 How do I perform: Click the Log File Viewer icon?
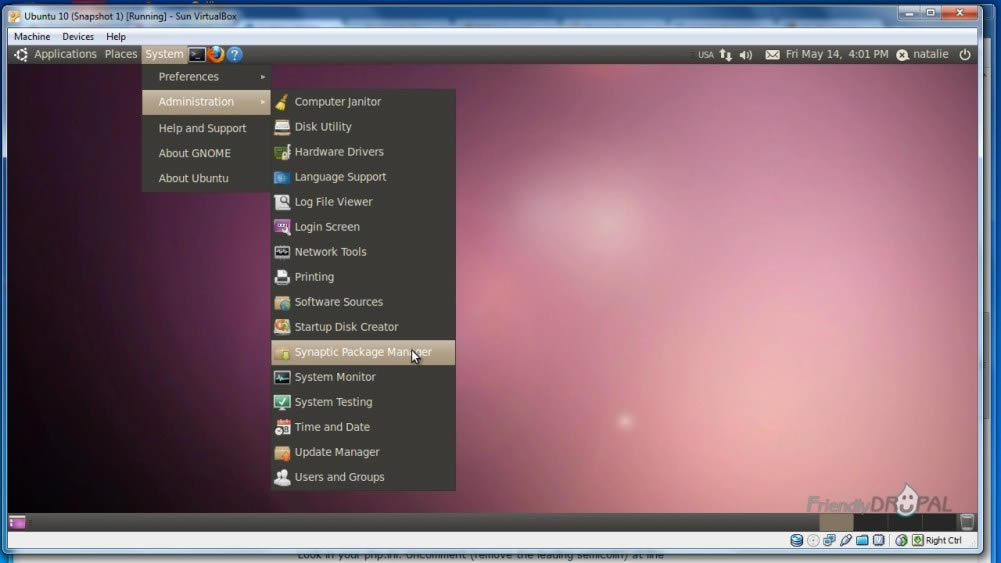pos(282,202)
